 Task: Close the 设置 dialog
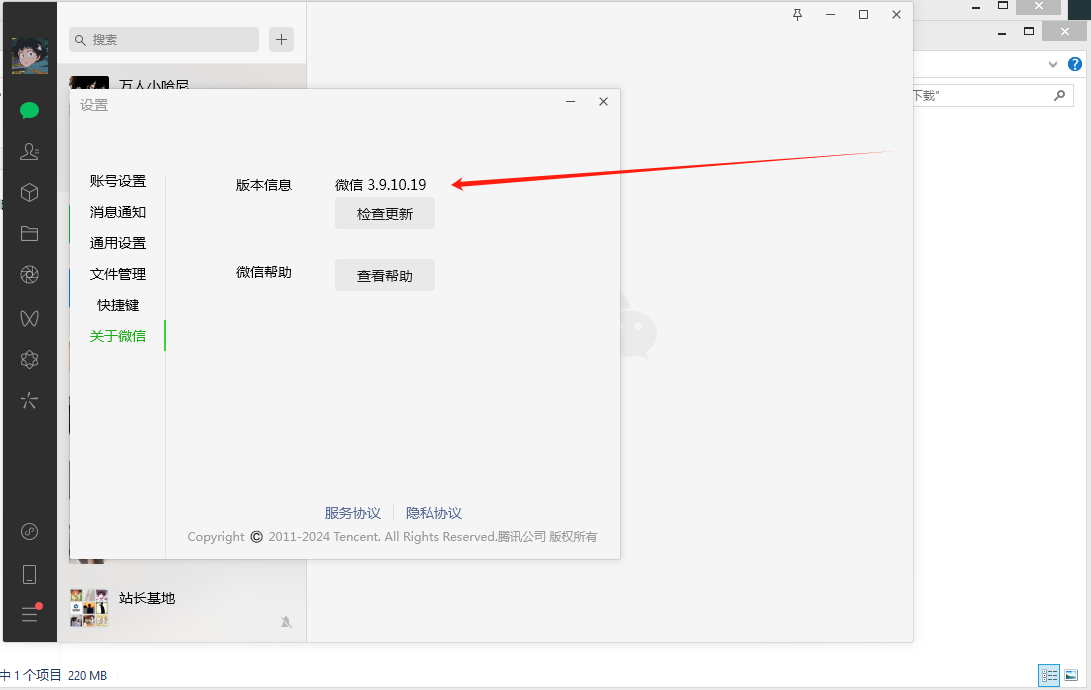pos(603,102)
